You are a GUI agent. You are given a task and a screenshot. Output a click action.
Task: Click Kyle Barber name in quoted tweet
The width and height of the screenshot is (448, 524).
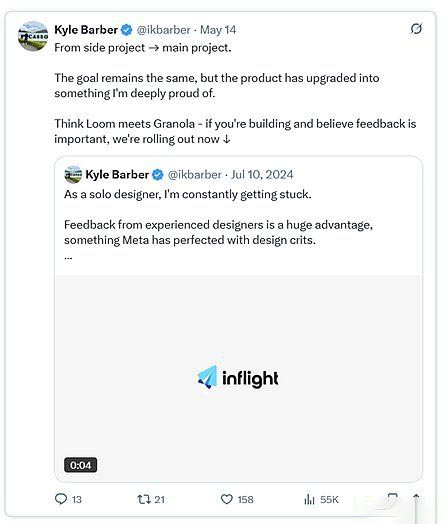(117, 174)
